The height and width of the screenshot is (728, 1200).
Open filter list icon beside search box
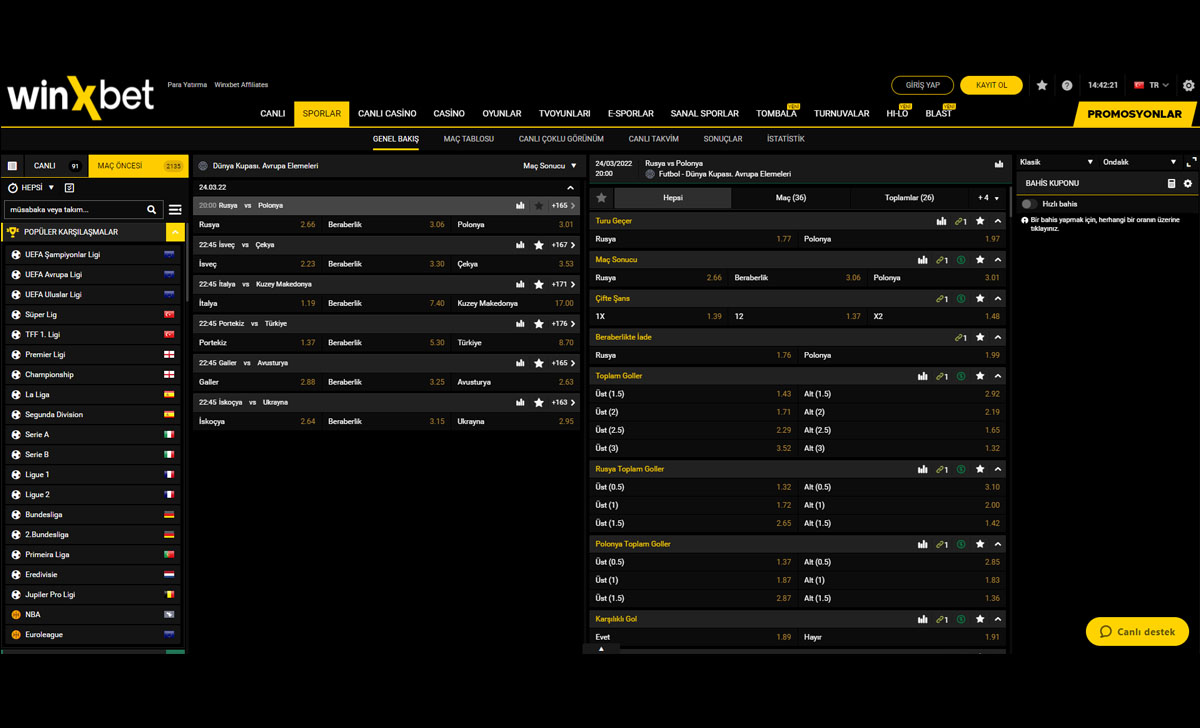[x=175, y=210]
